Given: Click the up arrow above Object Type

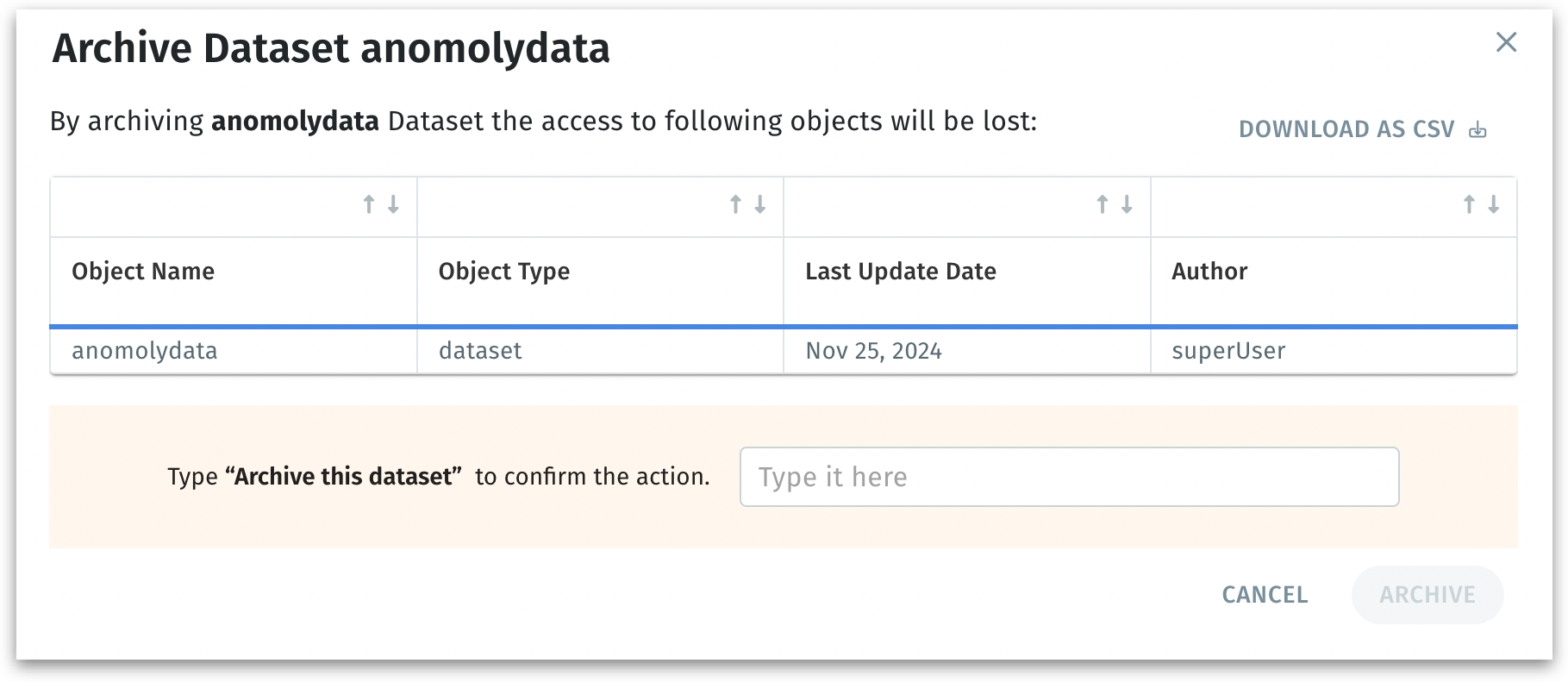Looking at the screenshot, I should pos(735,204).
